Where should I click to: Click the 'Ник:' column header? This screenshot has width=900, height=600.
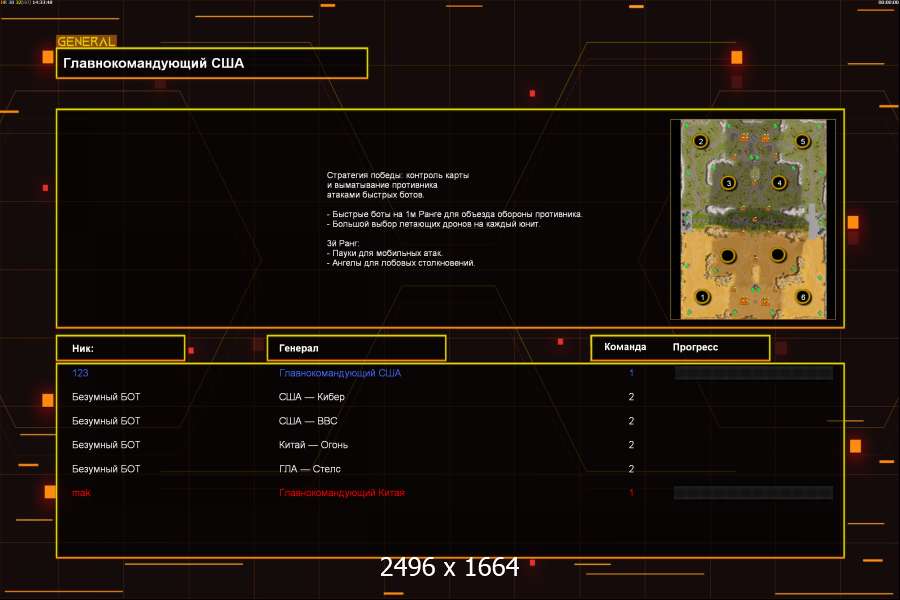click(83, 348)
